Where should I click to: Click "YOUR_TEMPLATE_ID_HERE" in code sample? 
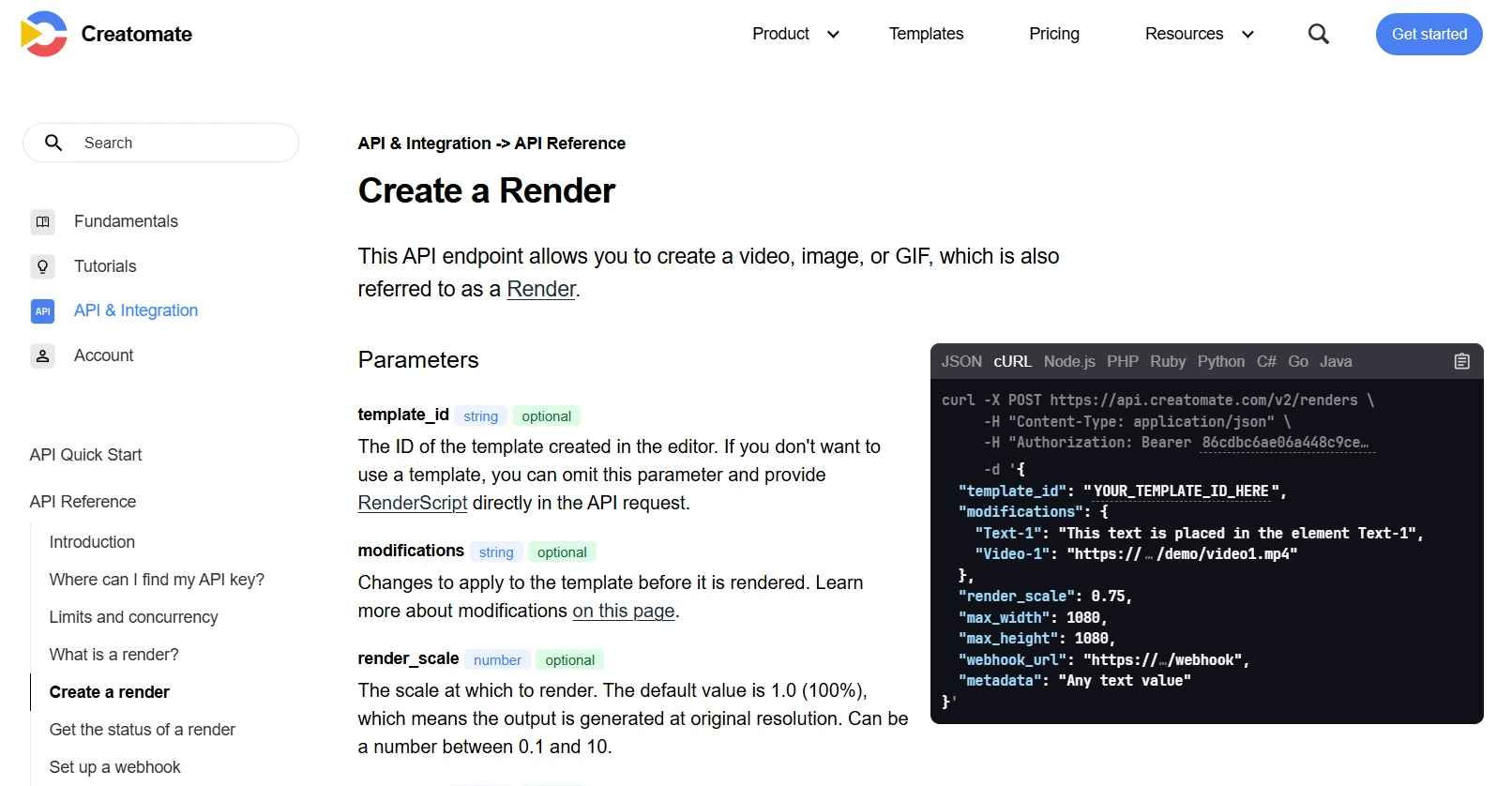click(1181, 491)
